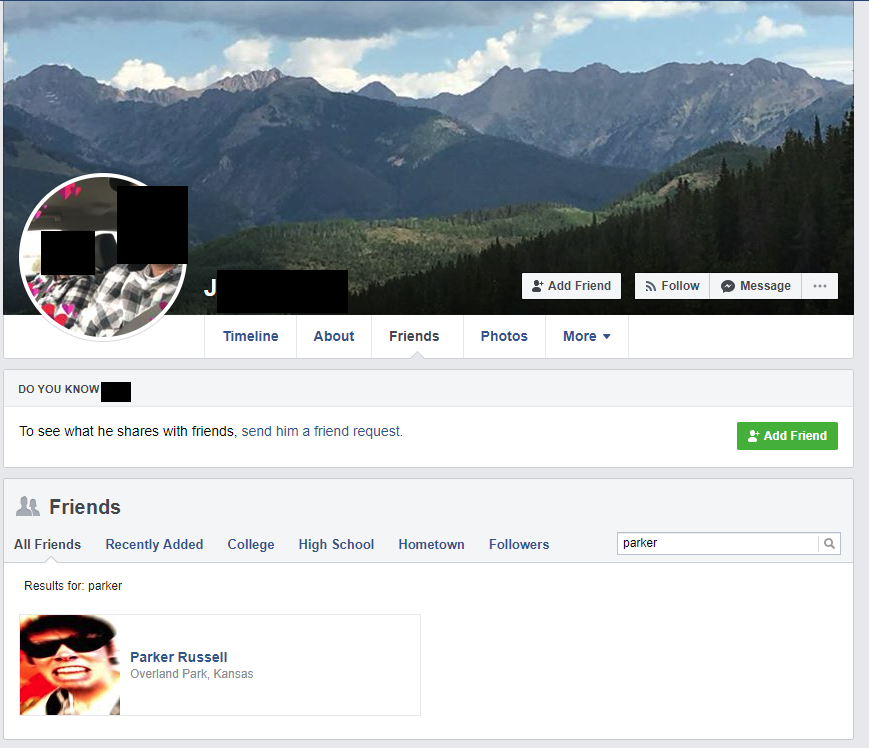
Task: Click the send him a friend request link
Action: [322, 431]
